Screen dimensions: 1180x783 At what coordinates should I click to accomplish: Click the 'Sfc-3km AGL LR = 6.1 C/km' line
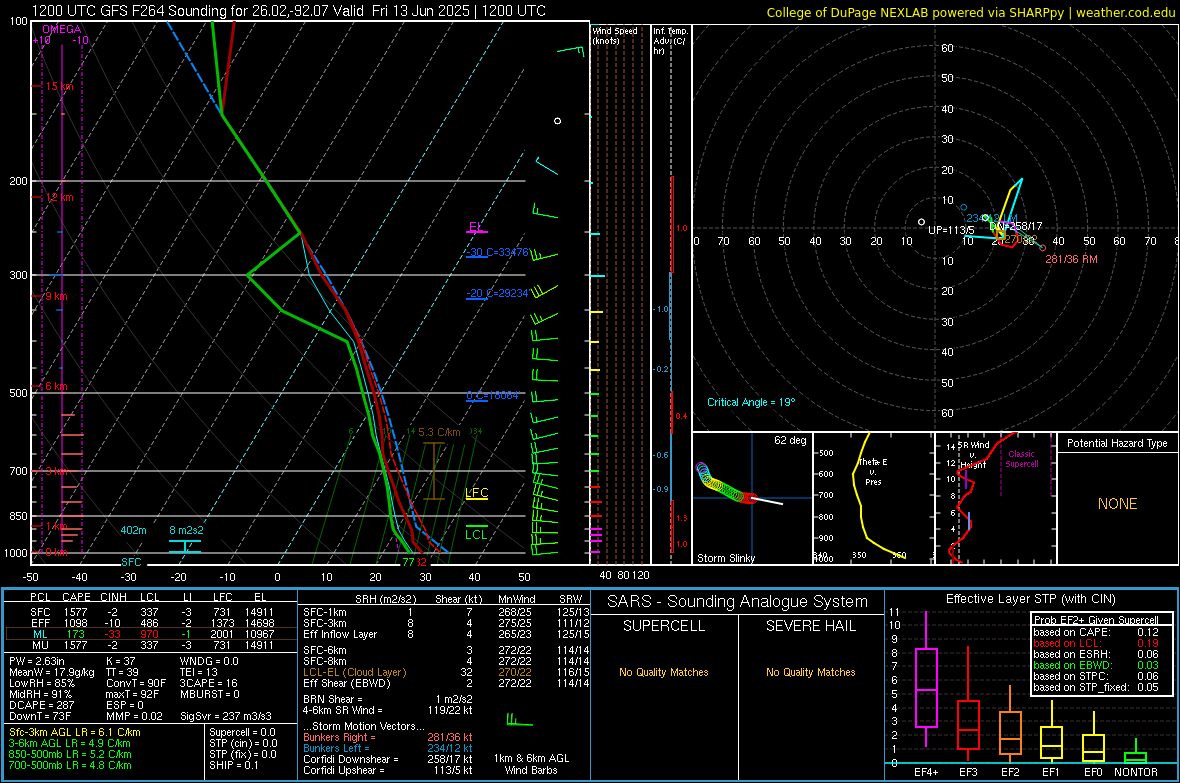pyautogui.click(x=75, y=732)
